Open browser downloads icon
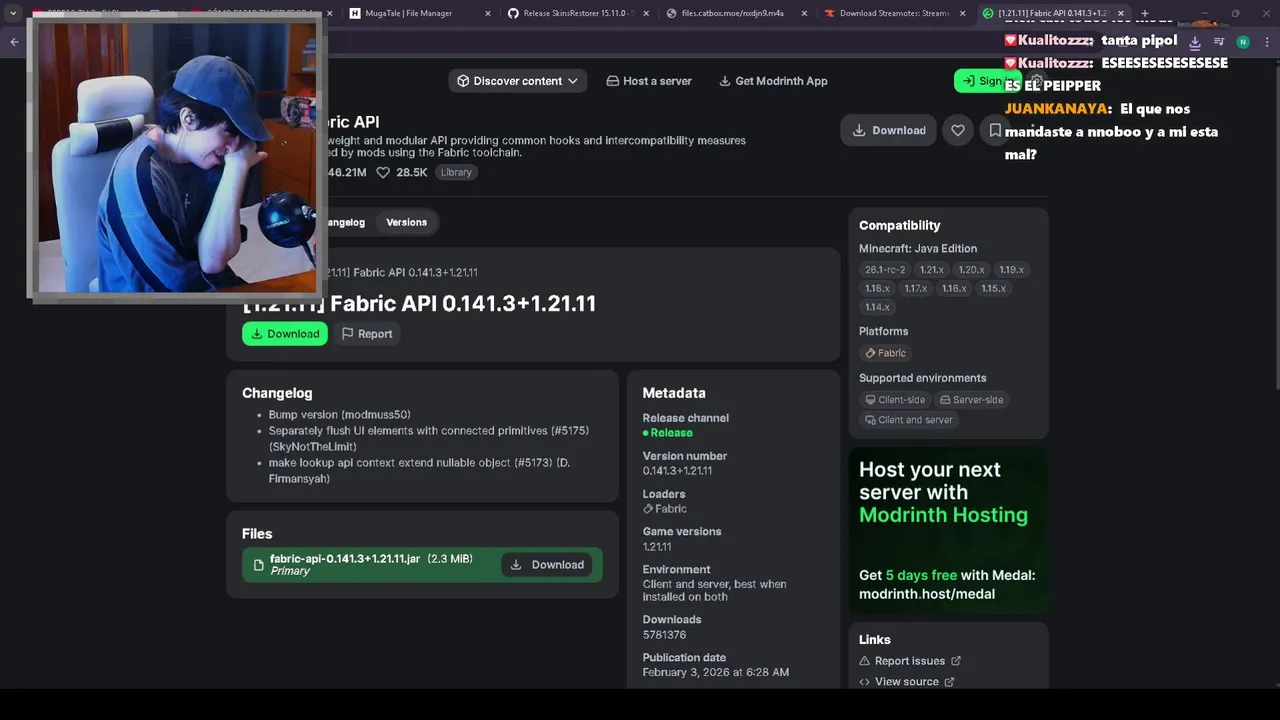The height and width of the screenshot is (720, 1280). point(1194,42)
